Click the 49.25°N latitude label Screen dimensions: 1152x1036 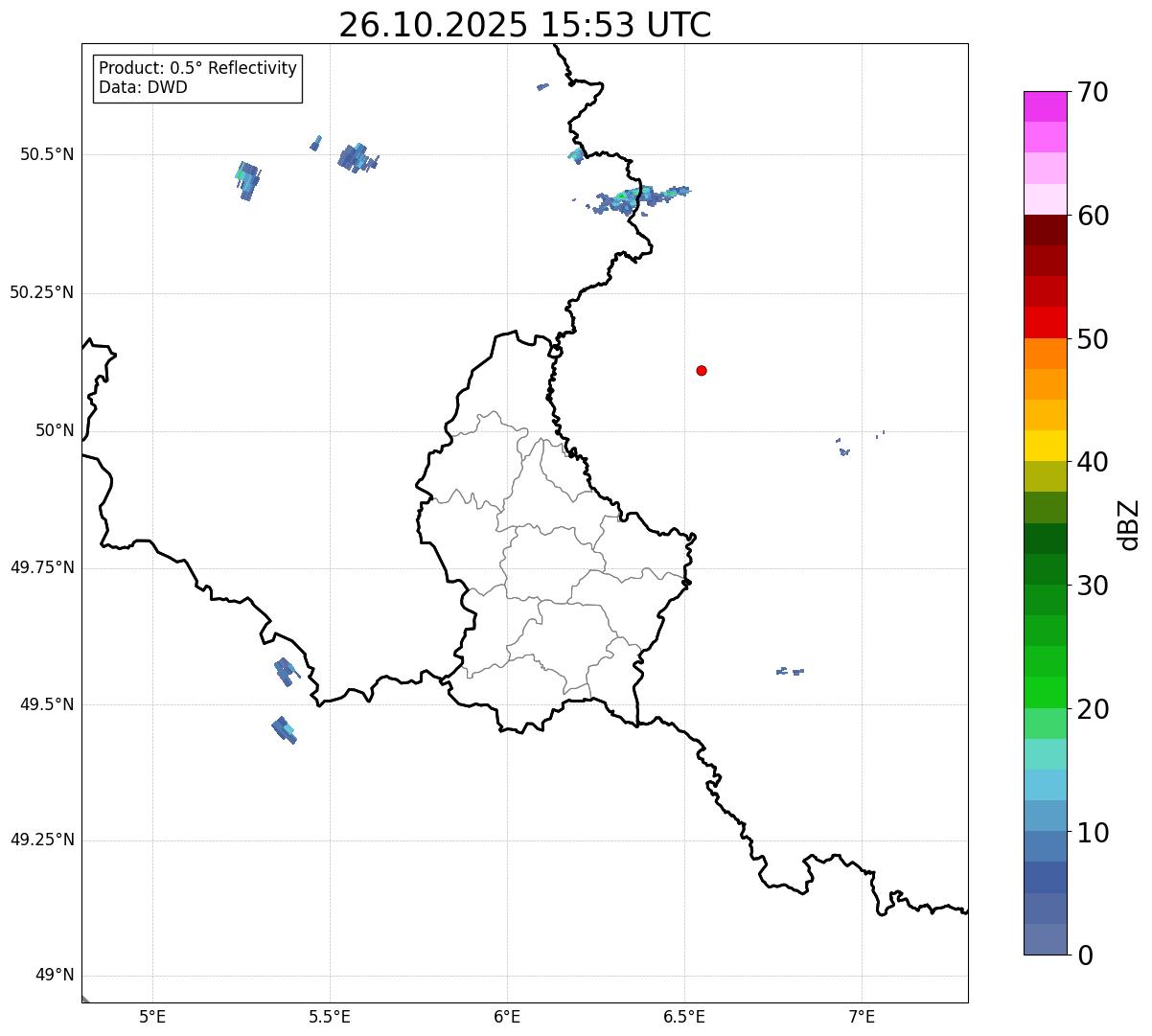[x=41, y=840]
